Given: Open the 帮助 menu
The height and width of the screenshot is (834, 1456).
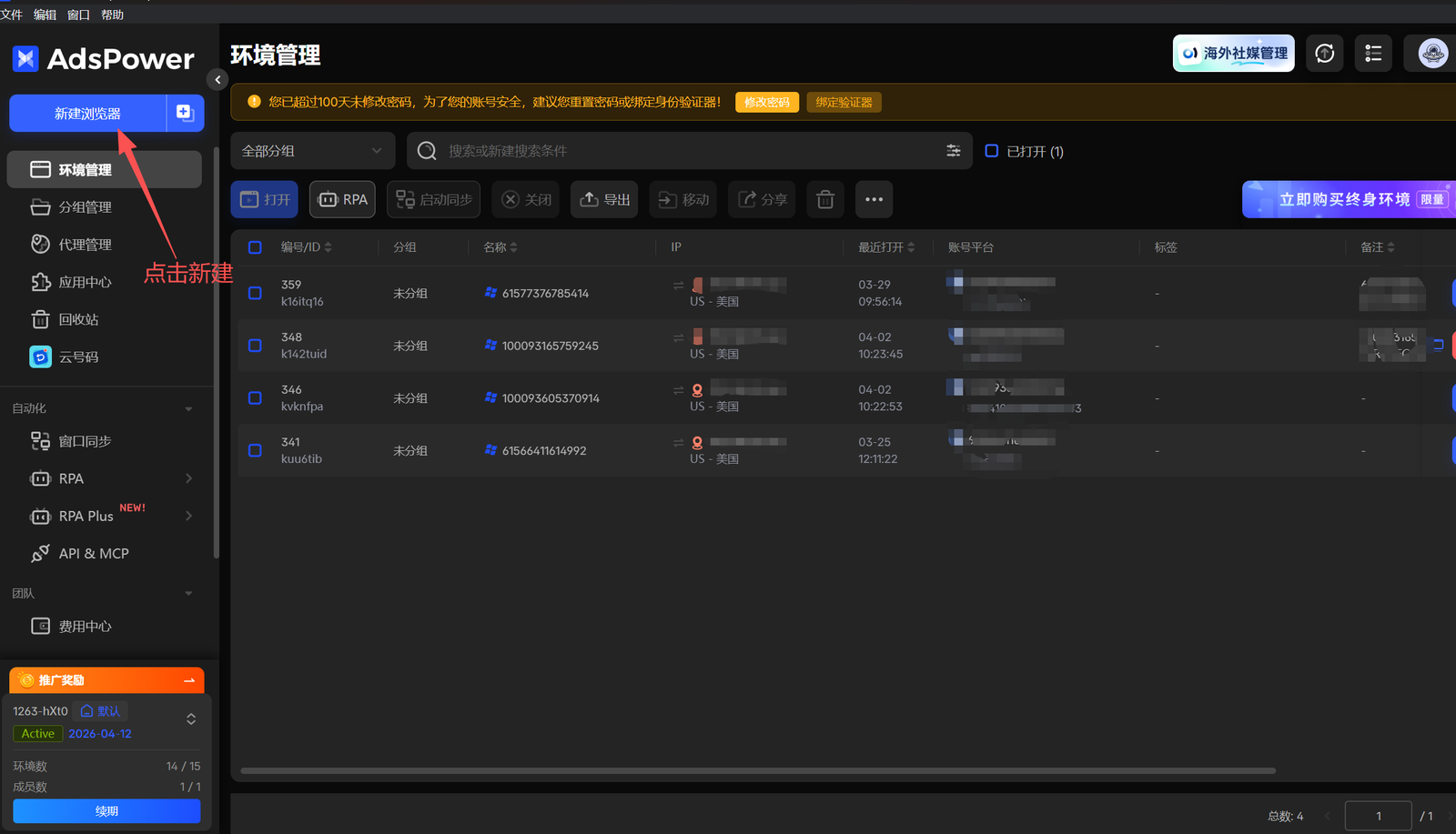Looking at the screenshot, I should coord(112,14).
